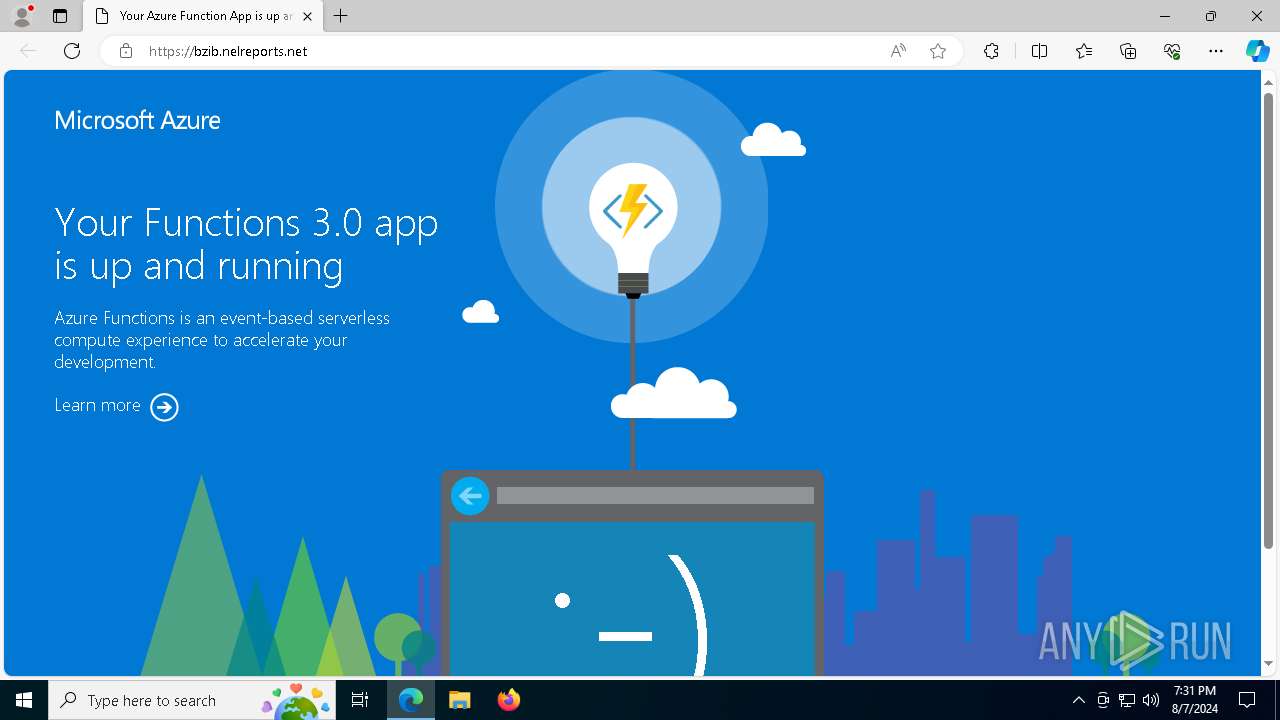Open the Windows Start menu

point(24,700)
